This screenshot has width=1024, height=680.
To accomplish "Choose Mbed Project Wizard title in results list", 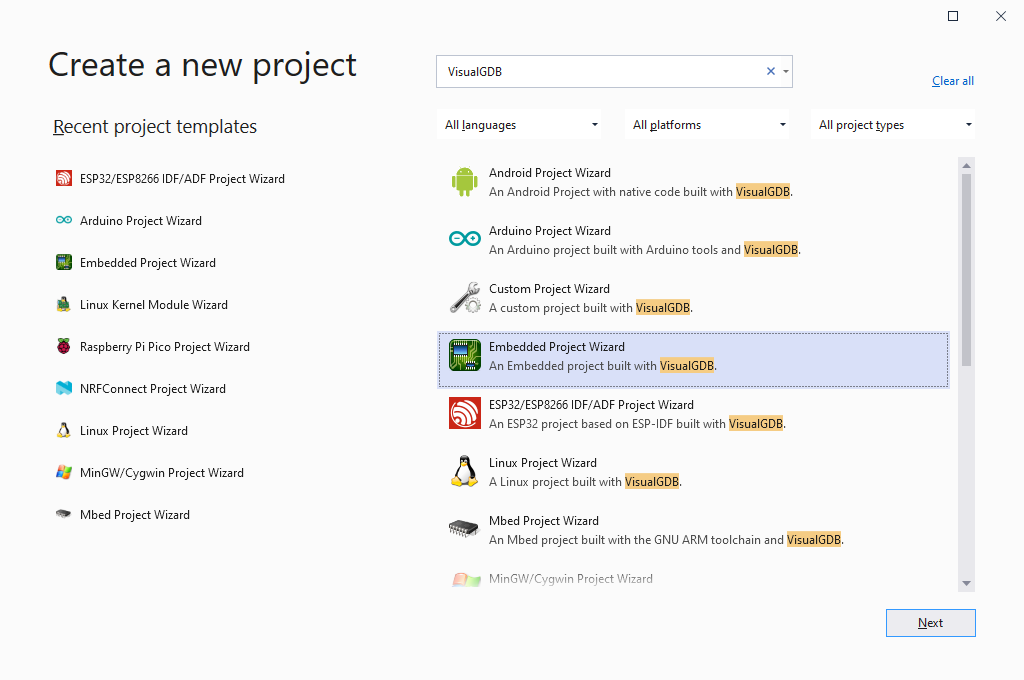I will point(543,521).
